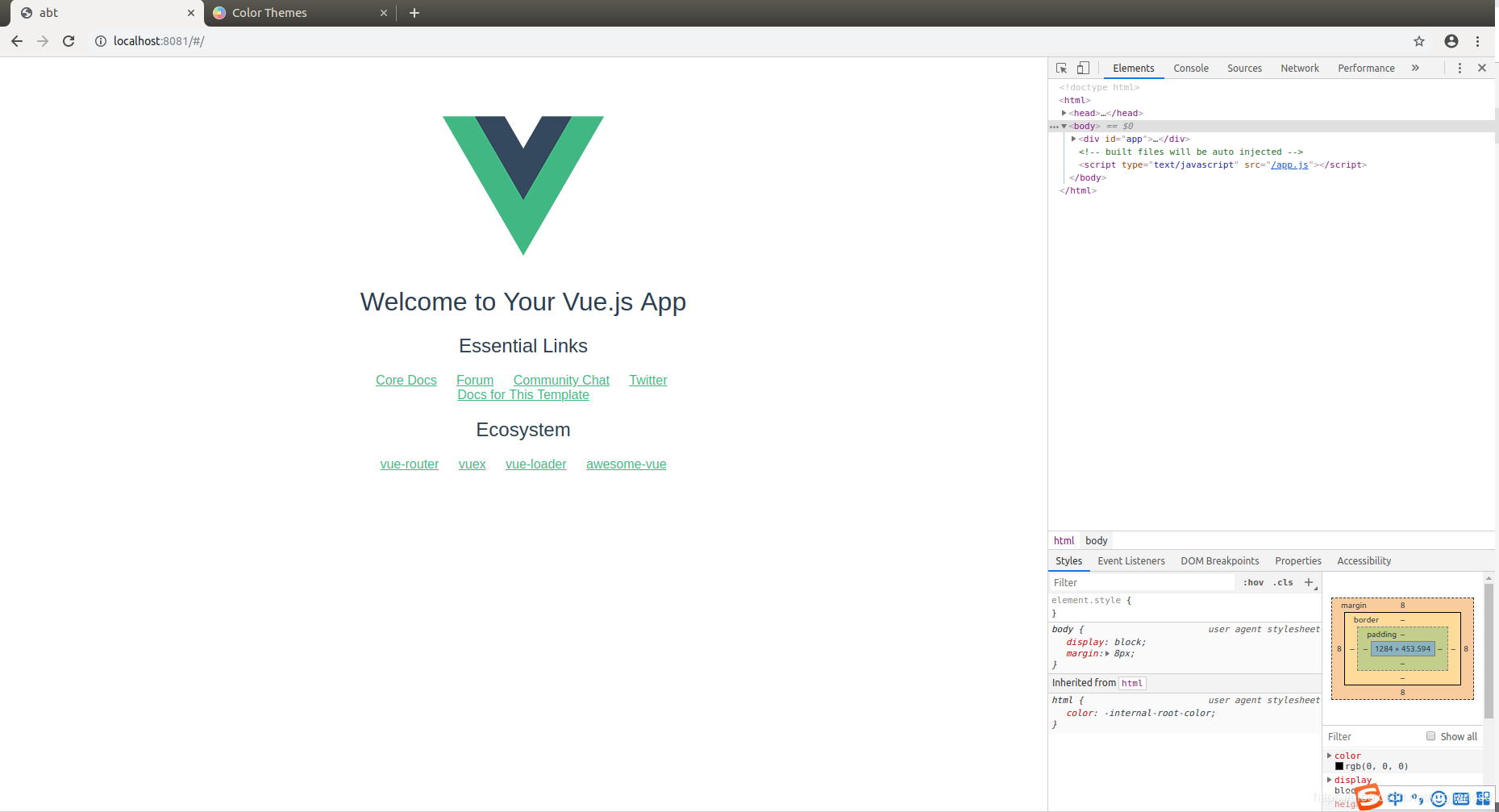Open the /app.js script source link
The width and height of the screenshot is (1499, 812).
tap(1289, 164)
